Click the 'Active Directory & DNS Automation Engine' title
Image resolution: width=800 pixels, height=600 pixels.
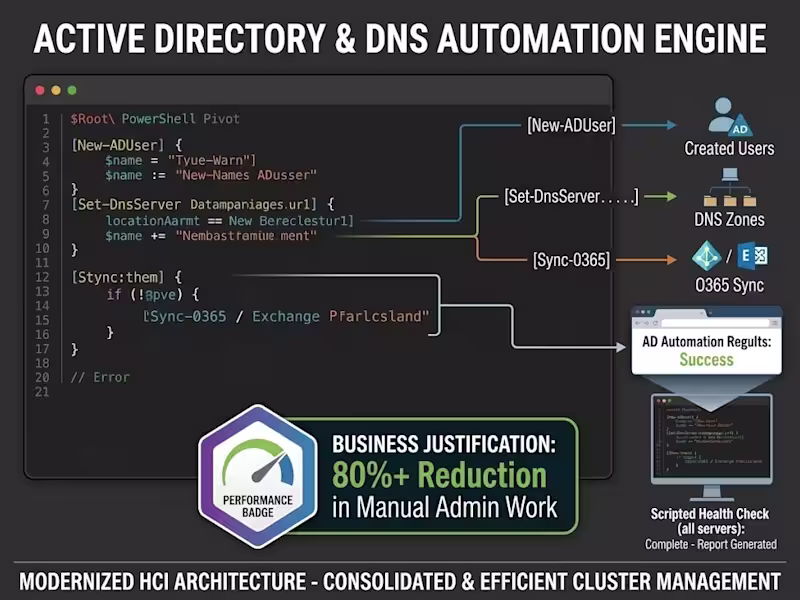point(400,39)
